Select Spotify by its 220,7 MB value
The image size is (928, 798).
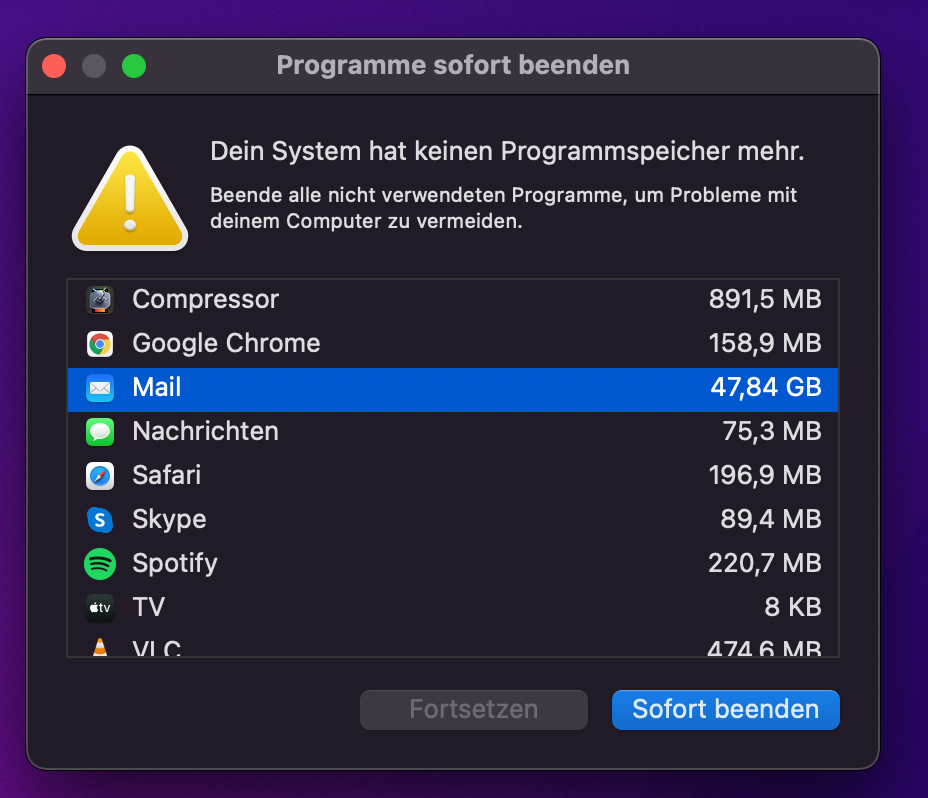coord(765,564)
